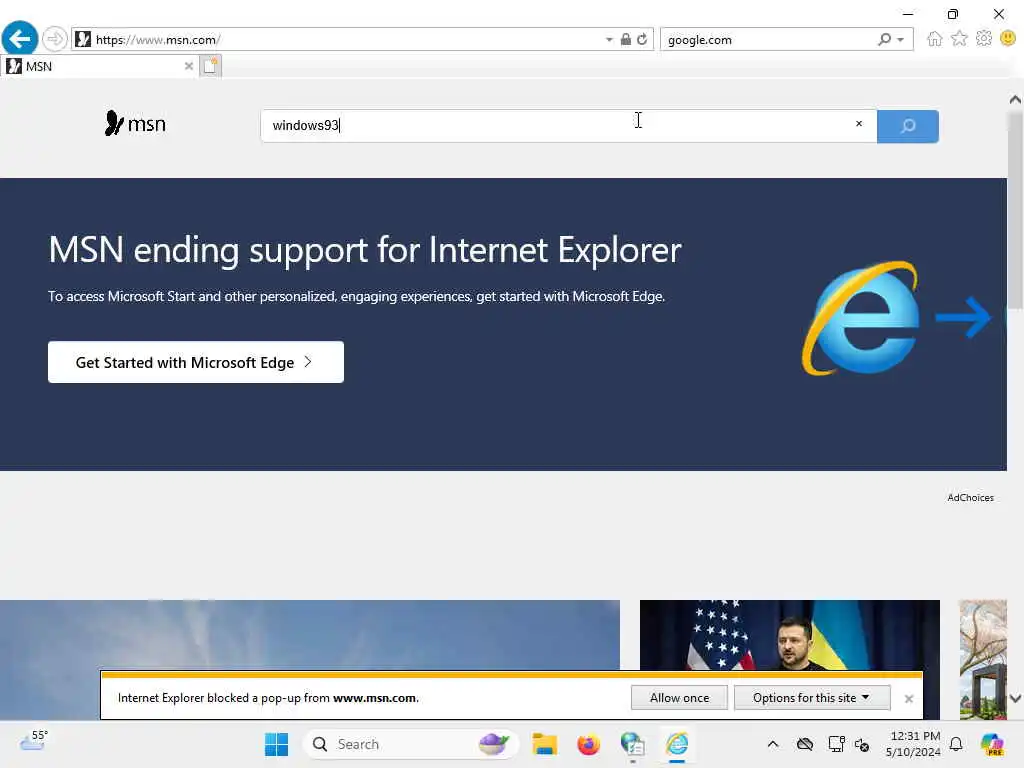
Task: Open the sky image news thumbnail
Action: 310,635
